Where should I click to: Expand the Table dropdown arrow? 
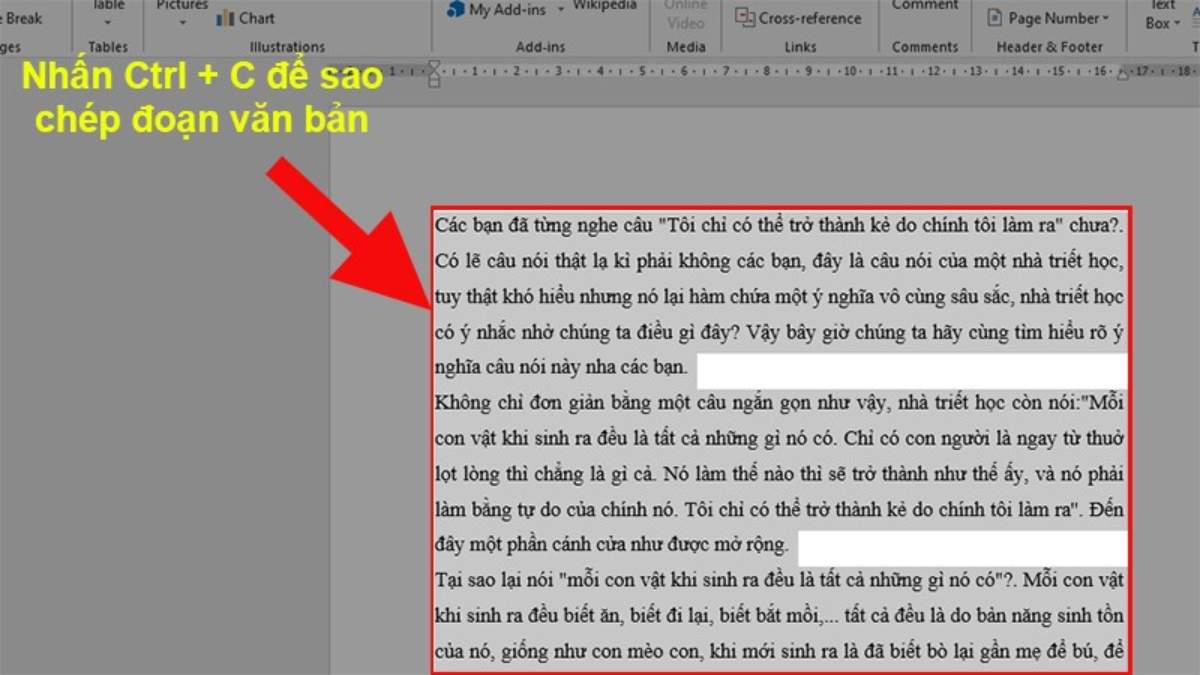tap(106, 22)
